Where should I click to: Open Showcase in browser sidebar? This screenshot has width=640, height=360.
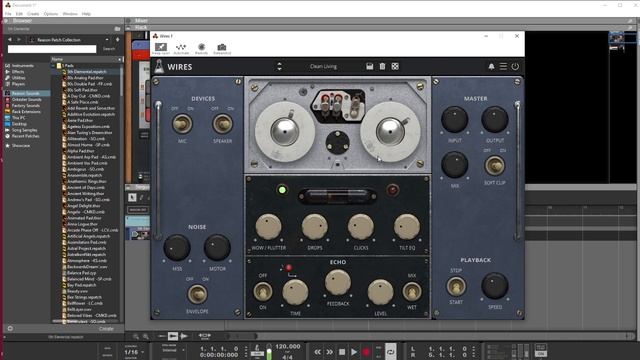[x=21, y=145]
